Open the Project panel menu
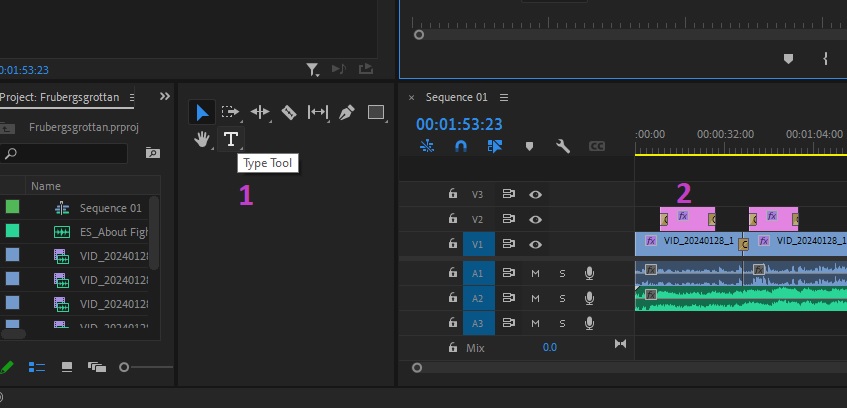This screenshot has width=847, height=408. [132, 97]
